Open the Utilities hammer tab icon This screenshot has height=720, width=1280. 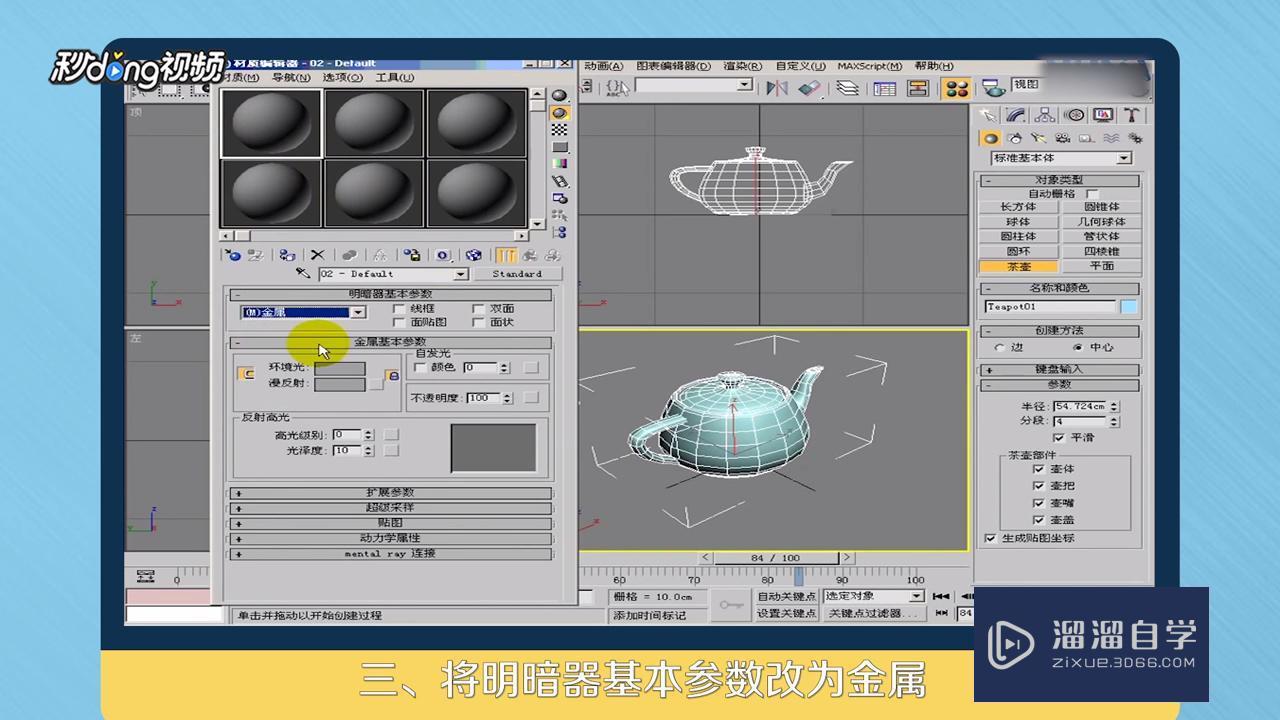click(1132, 115)
